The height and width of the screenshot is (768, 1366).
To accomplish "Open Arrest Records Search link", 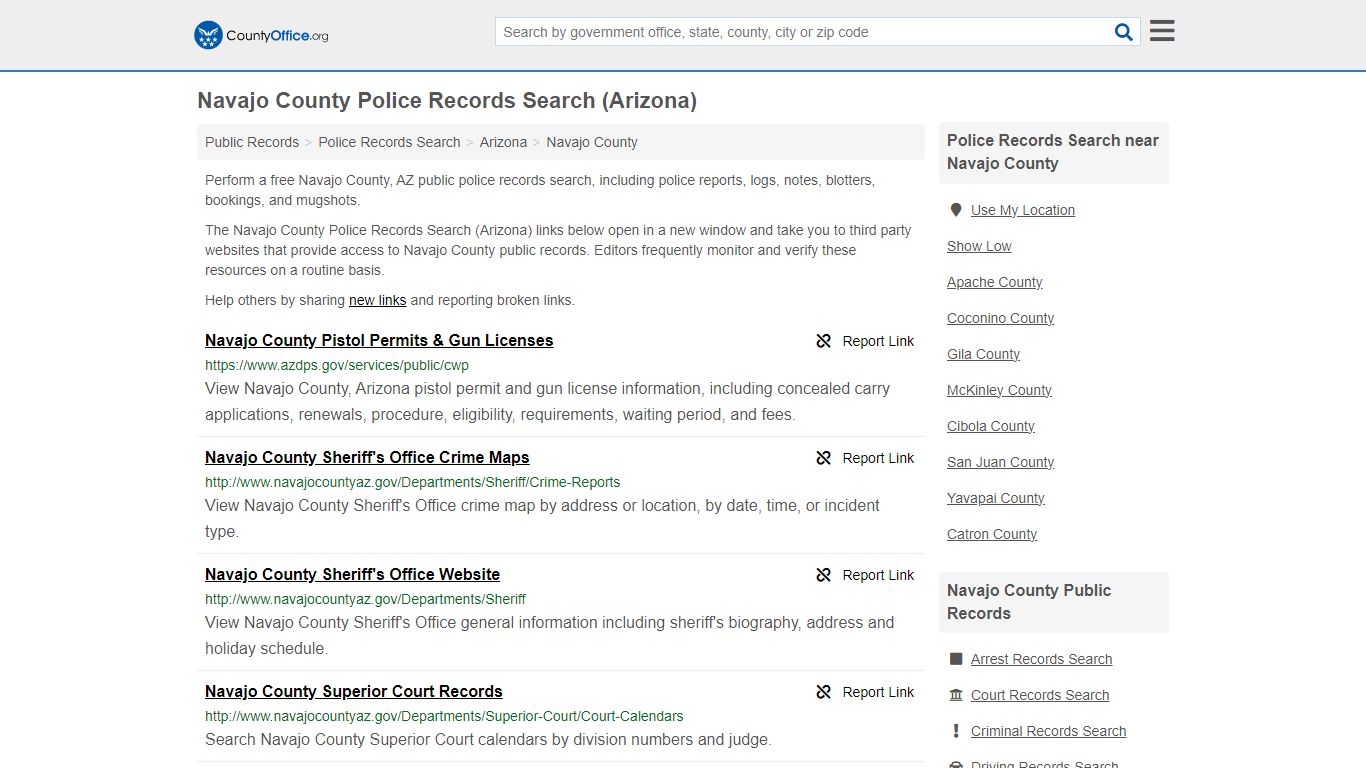I will tap(1042, 659).
